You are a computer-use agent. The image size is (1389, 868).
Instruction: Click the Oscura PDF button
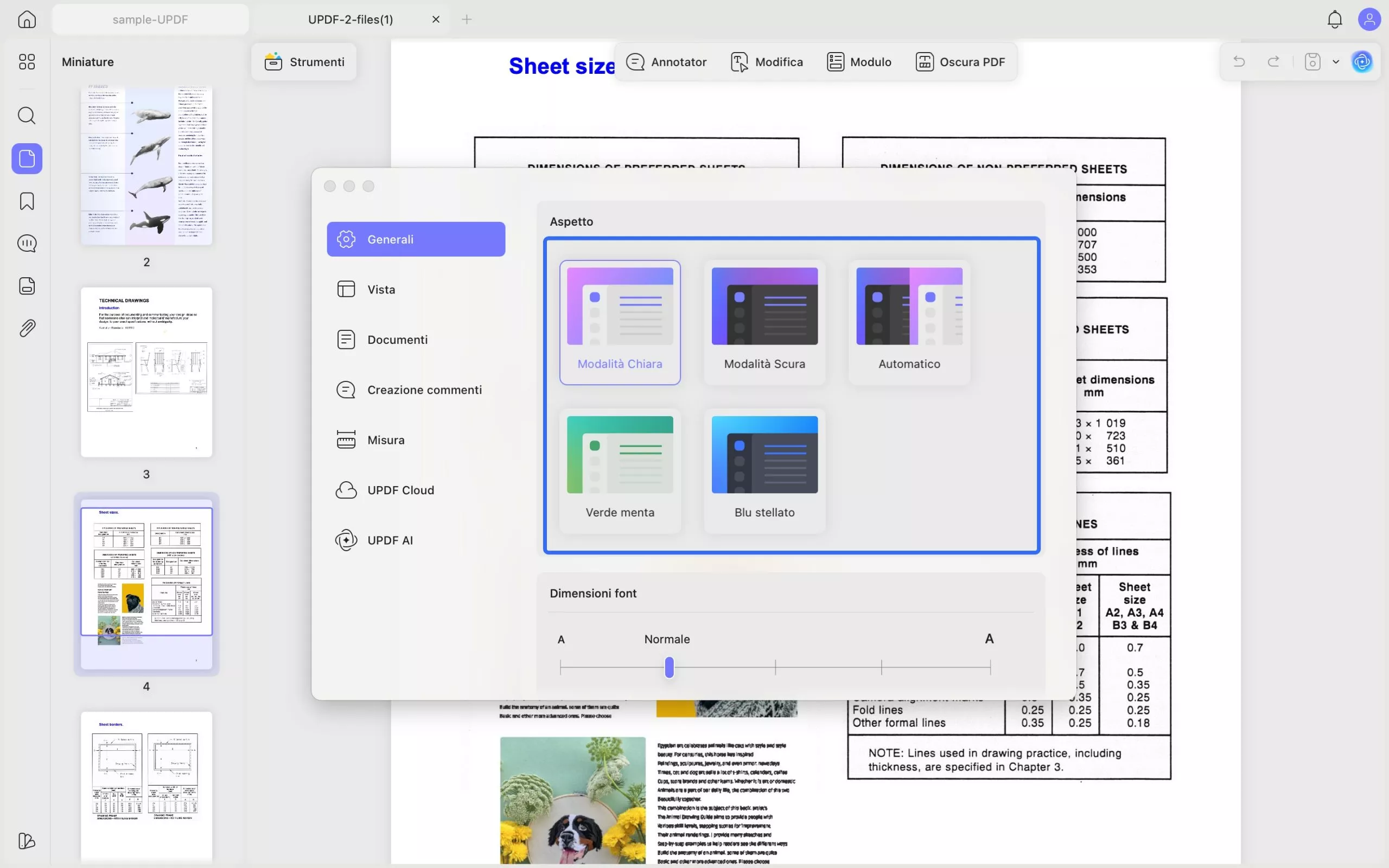960,61
